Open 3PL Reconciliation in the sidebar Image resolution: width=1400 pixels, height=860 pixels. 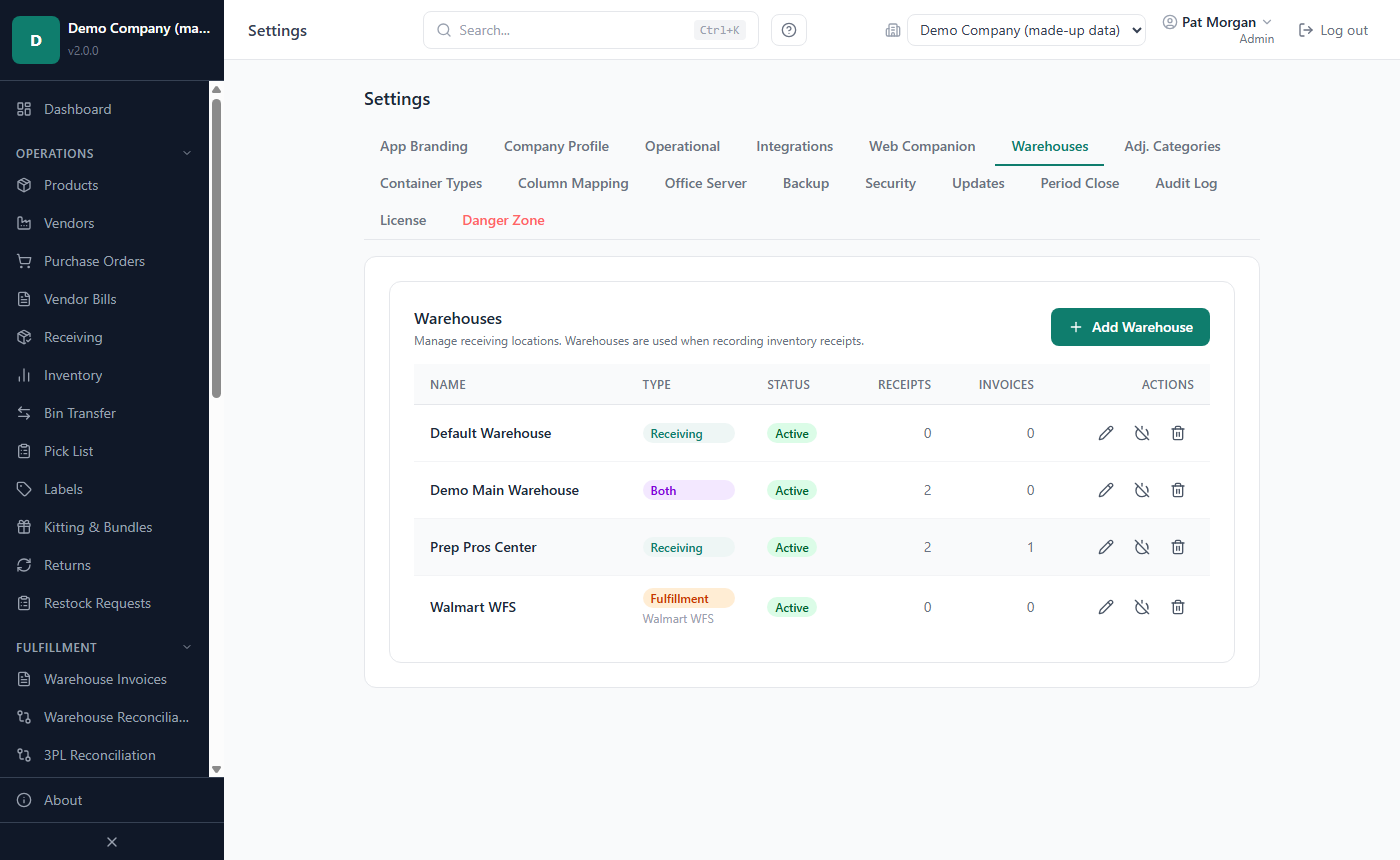pos(104,755)
